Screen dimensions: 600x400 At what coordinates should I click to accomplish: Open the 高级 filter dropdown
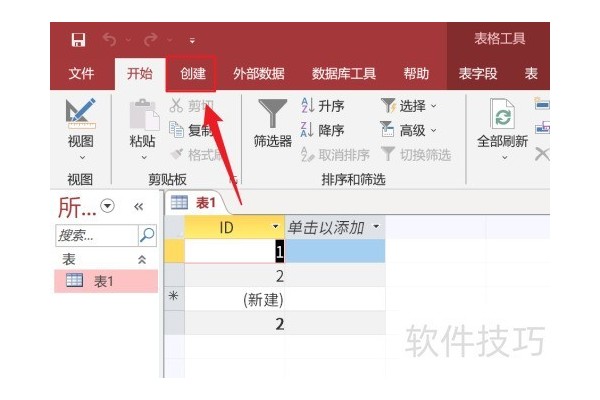(409, 130)
